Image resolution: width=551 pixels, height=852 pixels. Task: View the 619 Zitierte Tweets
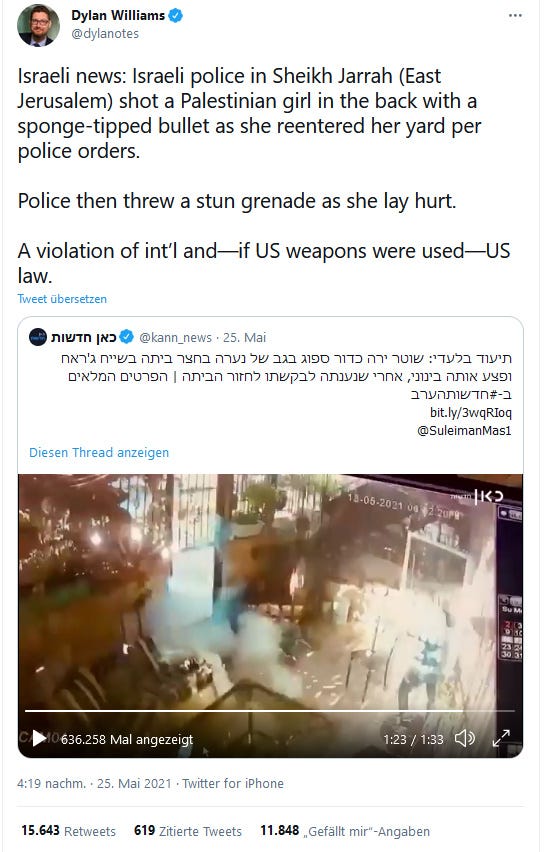[187, 831]
